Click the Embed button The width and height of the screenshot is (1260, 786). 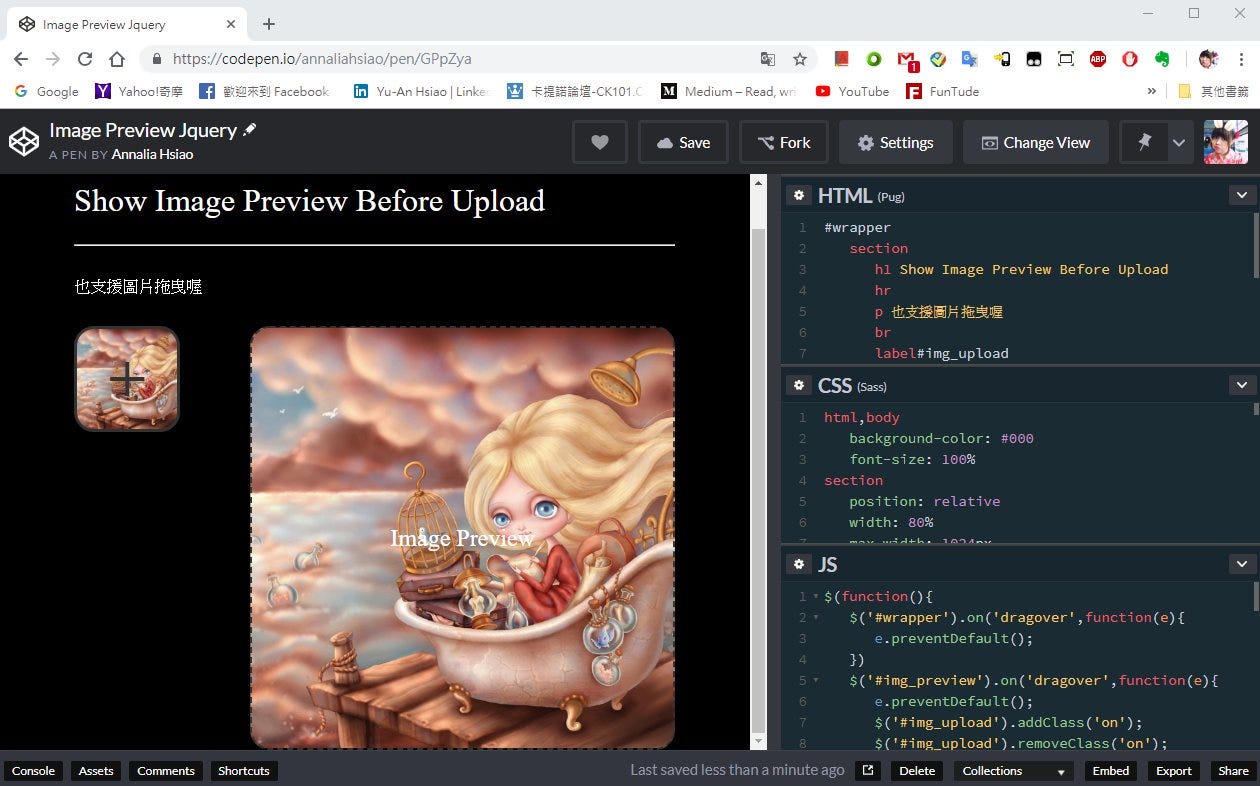click(x=1110, y=770)
